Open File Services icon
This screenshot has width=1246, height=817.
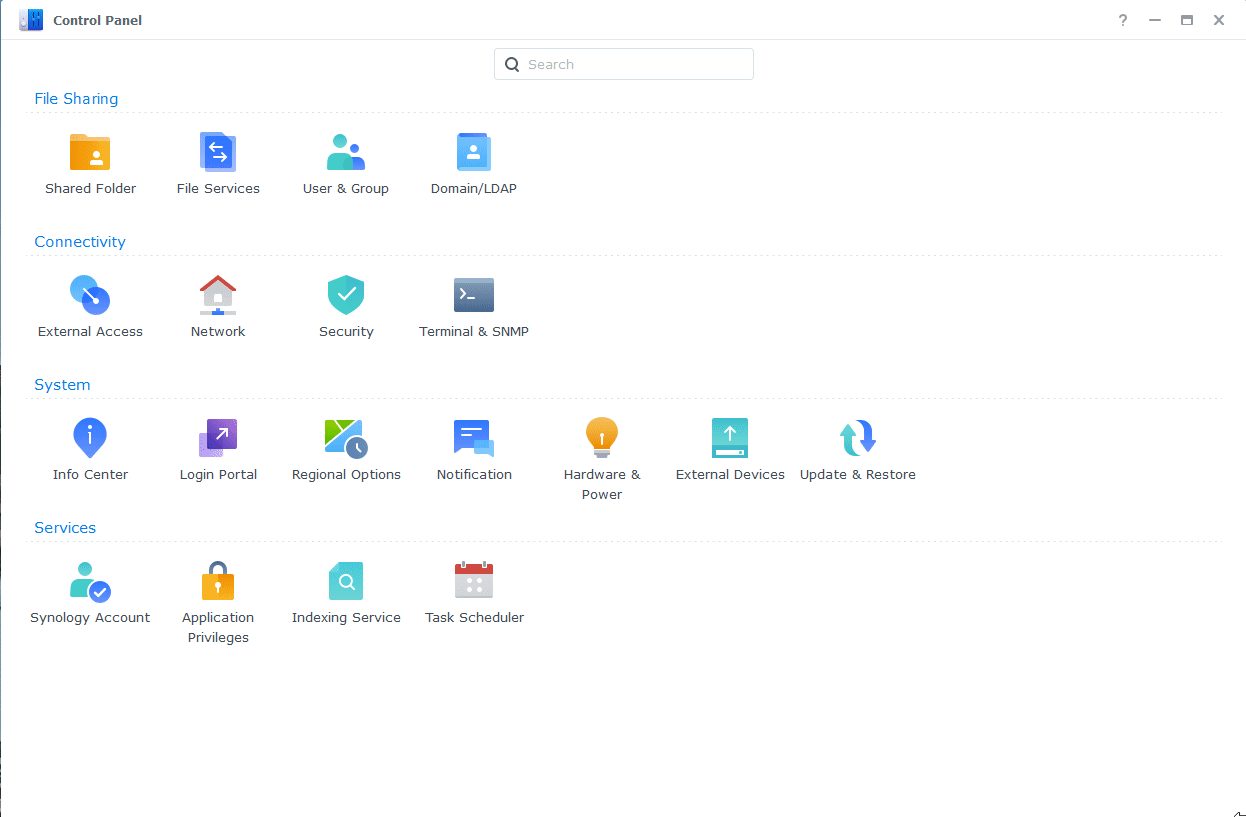click(x=218, y=153)
